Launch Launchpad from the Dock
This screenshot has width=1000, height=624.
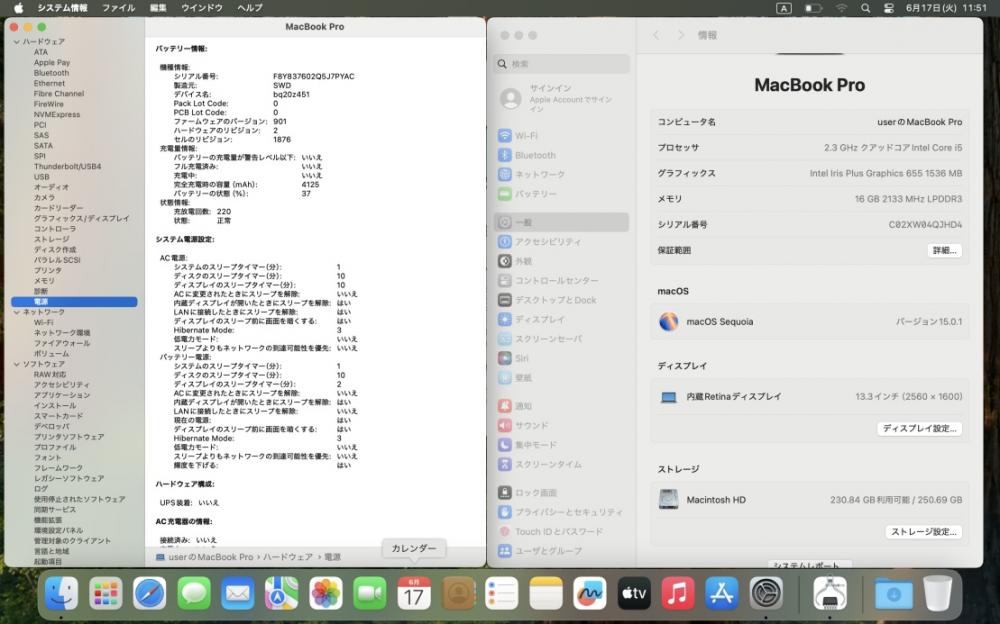105,593
